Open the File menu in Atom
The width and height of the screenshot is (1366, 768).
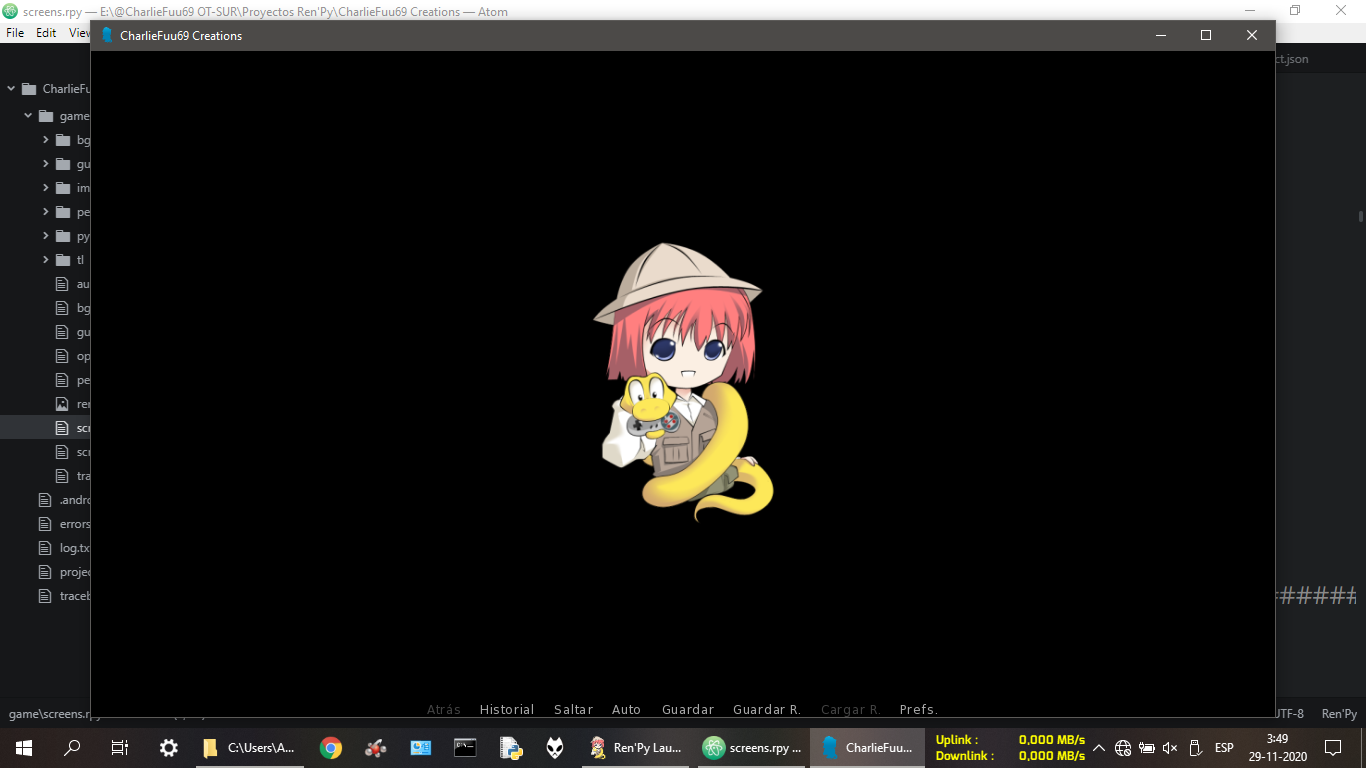coord(15,32)
